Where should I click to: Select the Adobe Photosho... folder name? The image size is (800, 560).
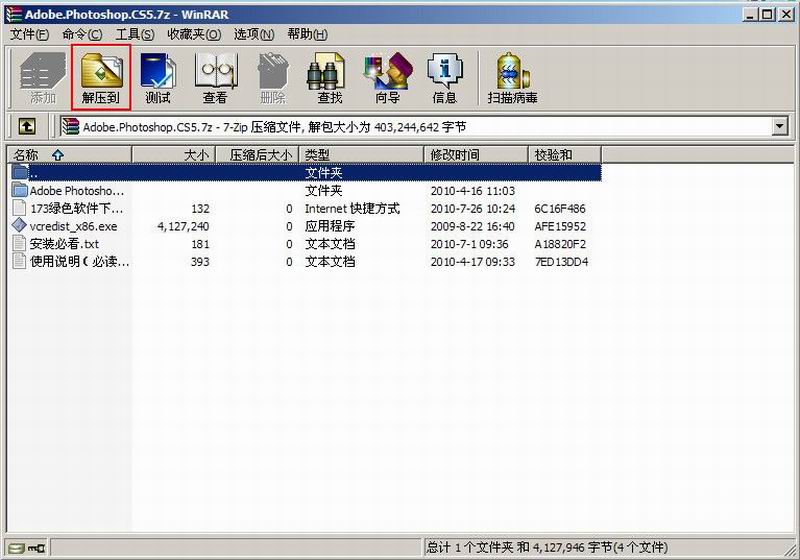click(x=77, y=191)
